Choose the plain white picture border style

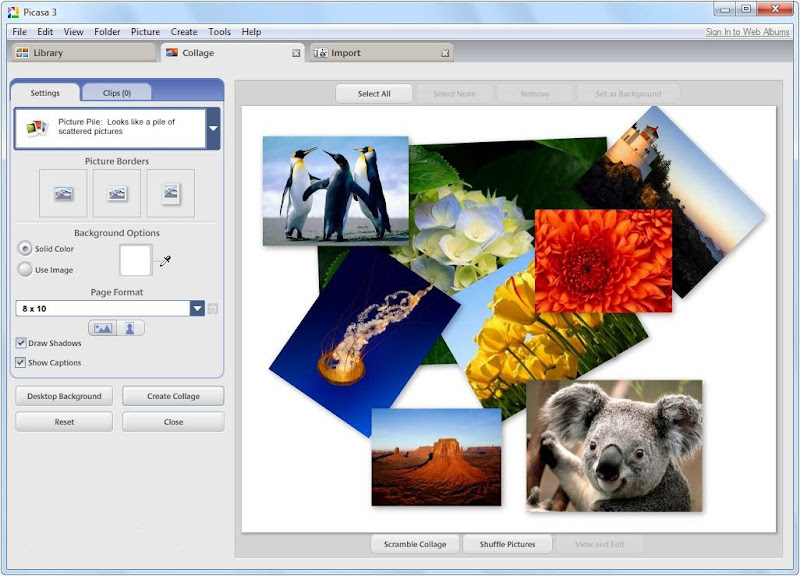[x=117, y=193]
